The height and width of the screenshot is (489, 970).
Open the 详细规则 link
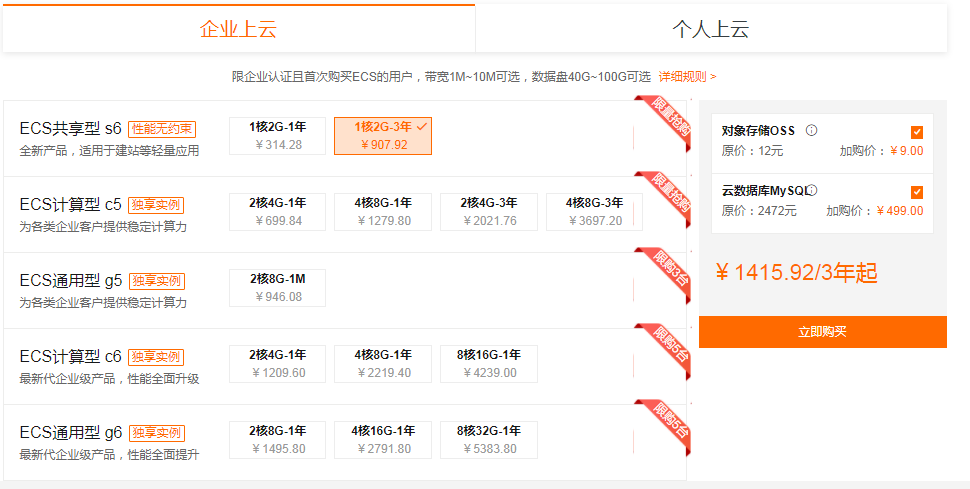point(687,77)
